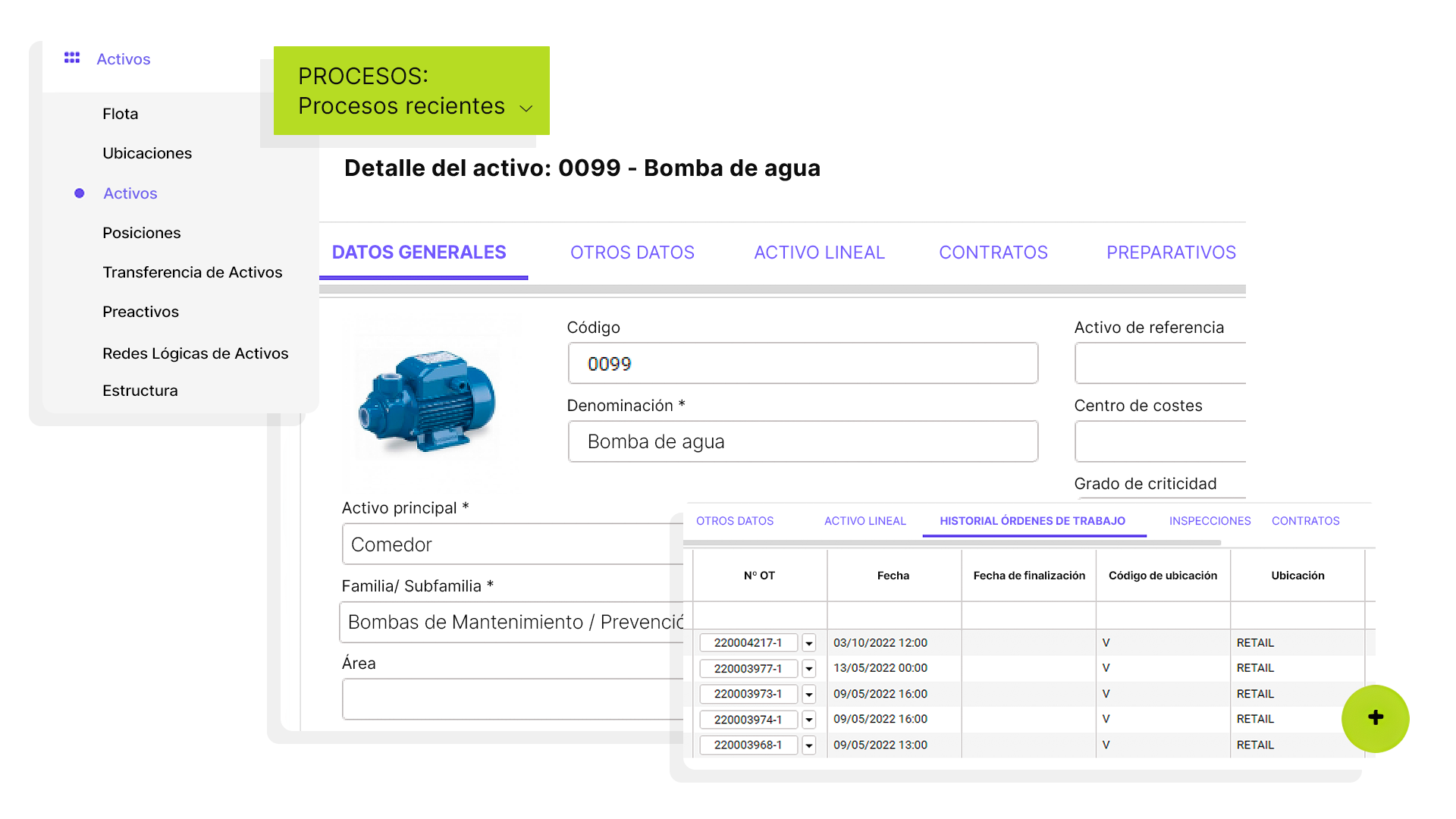1456x819 pixels.
Task: Select Flota from the sidebar menu
Action: click(x=120, y=114)
